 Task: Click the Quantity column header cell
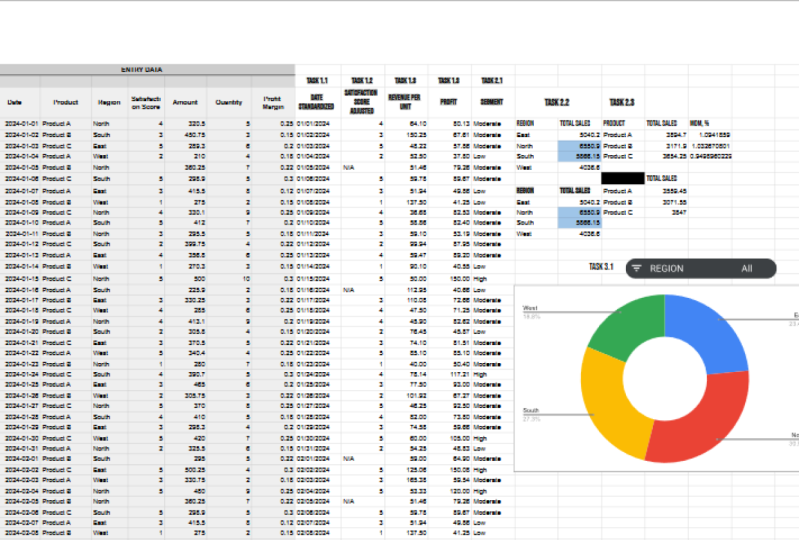click(229, 102)
